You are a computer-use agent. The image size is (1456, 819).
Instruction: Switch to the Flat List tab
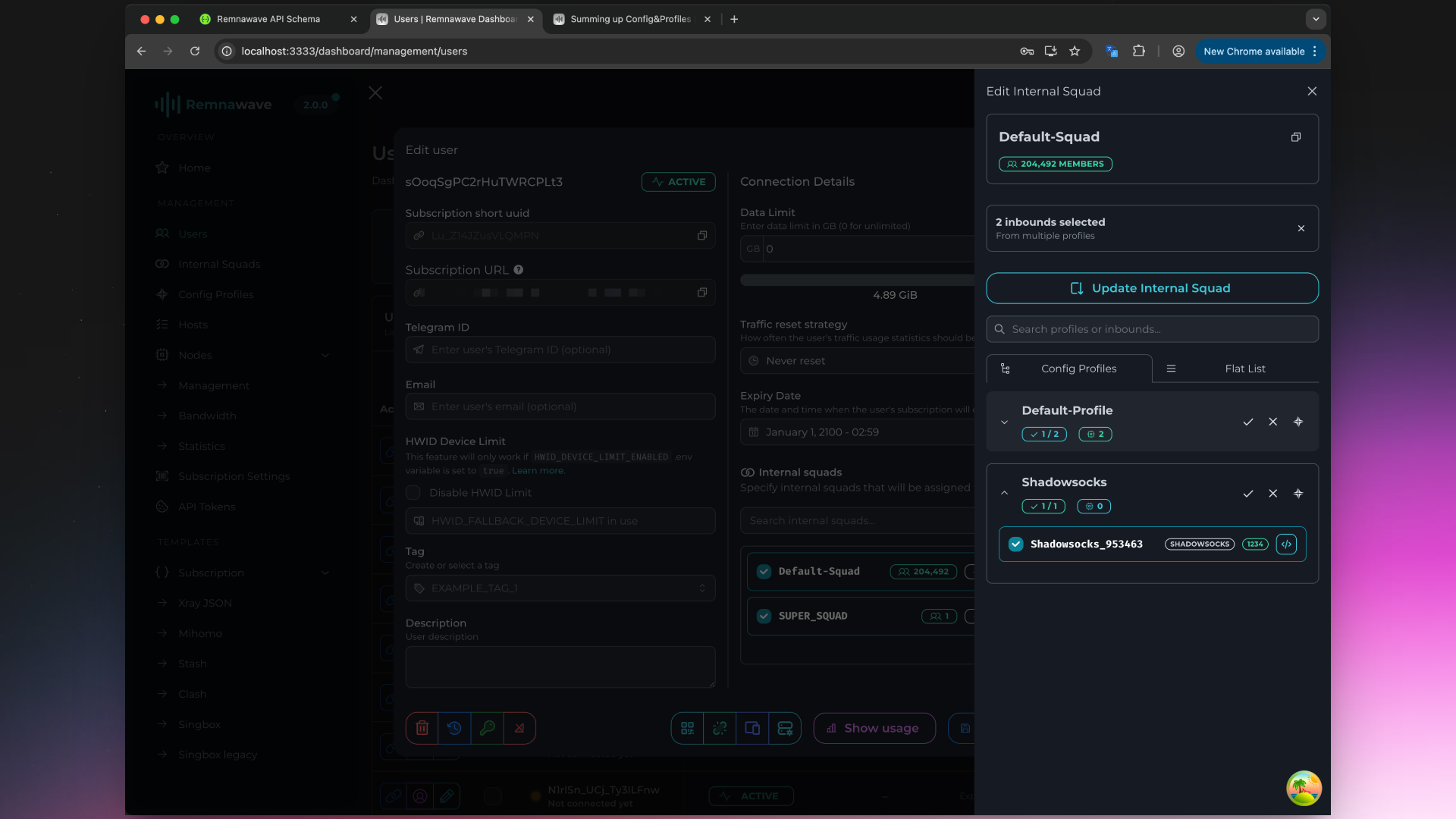[x=1244, y=369]
